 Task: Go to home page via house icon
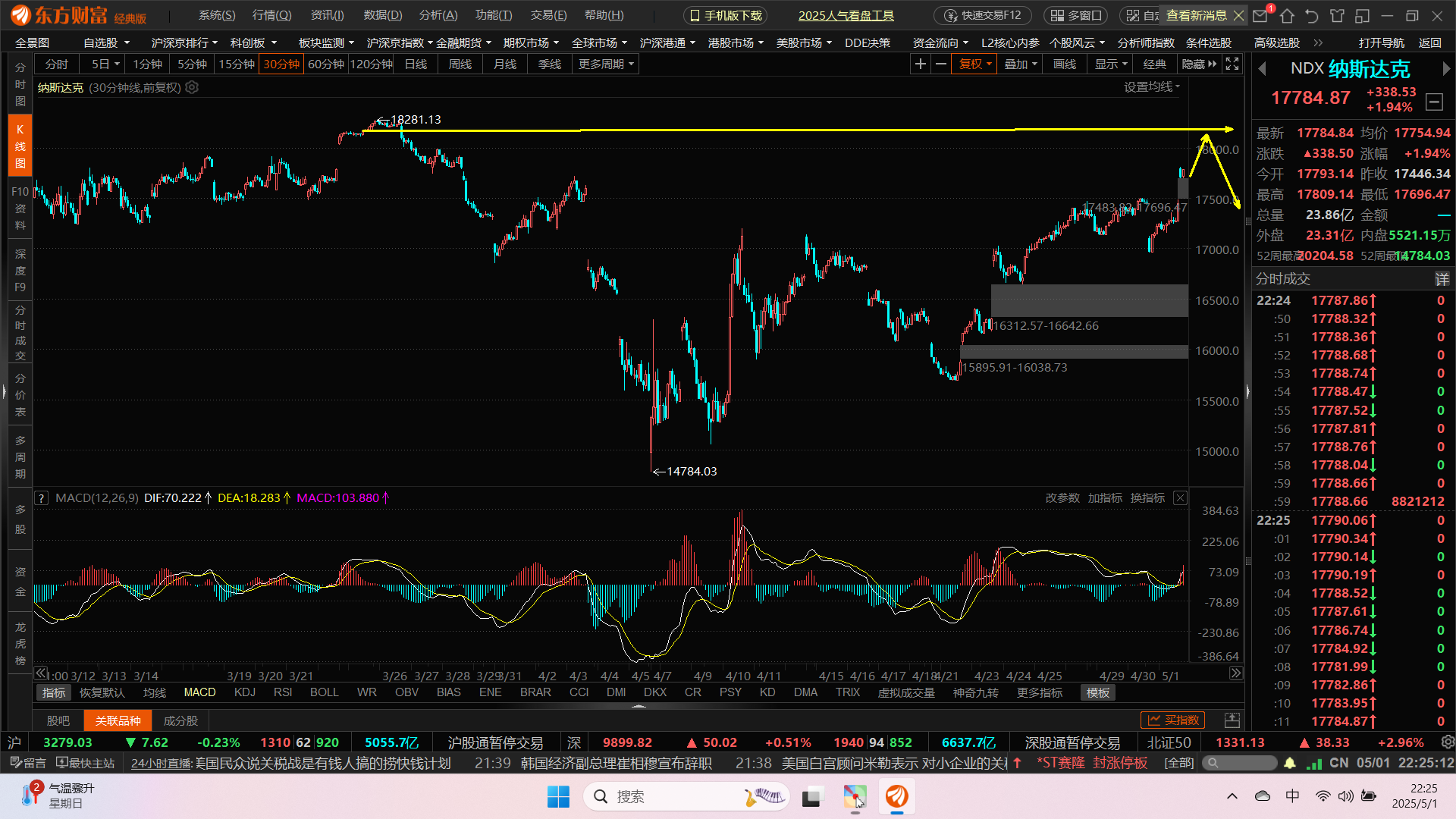tap(1287, 15)
